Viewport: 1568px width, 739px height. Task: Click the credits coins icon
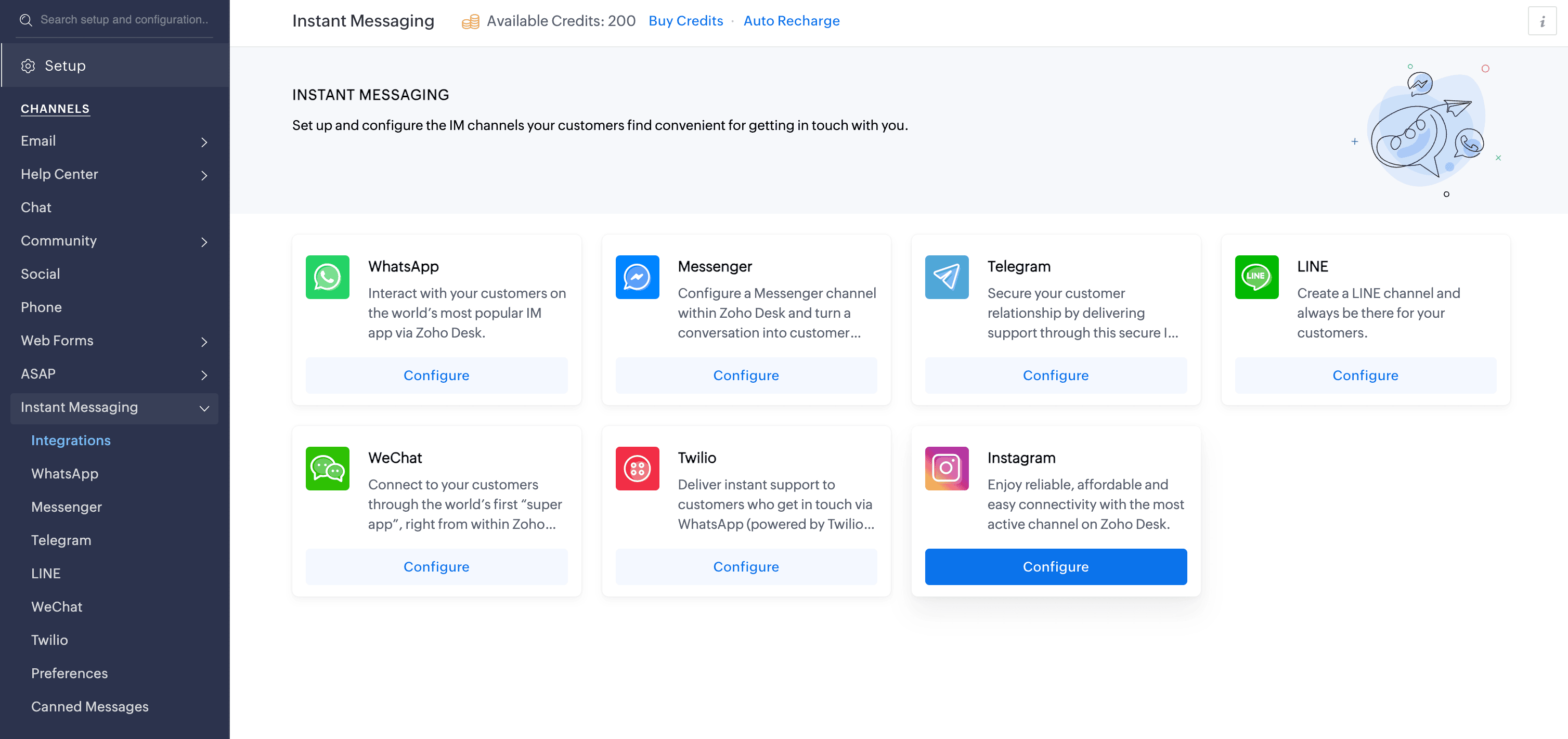point(470,22)
